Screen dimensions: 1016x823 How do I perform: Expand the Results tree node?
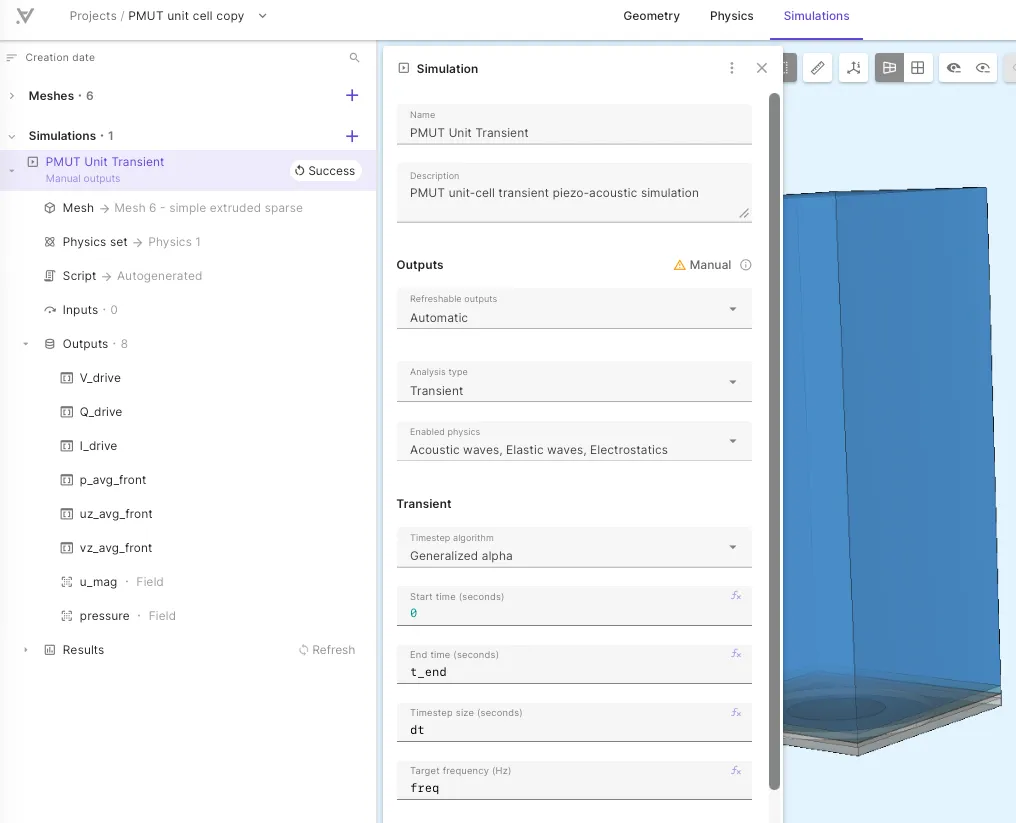pos(26,650)
